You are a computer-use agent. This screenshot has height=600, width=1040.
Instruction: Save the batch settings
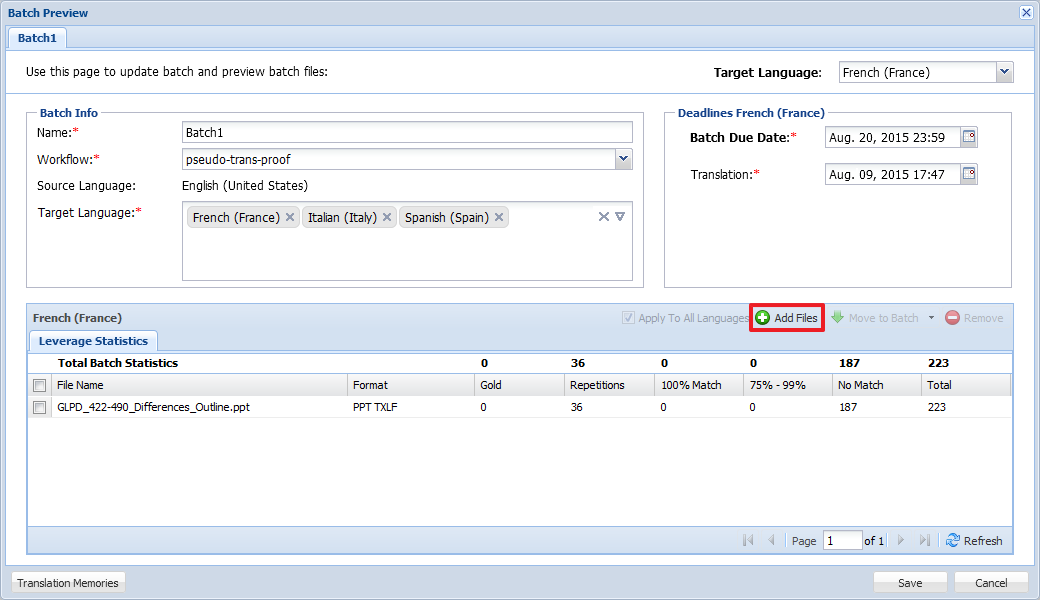click(910, 583)
